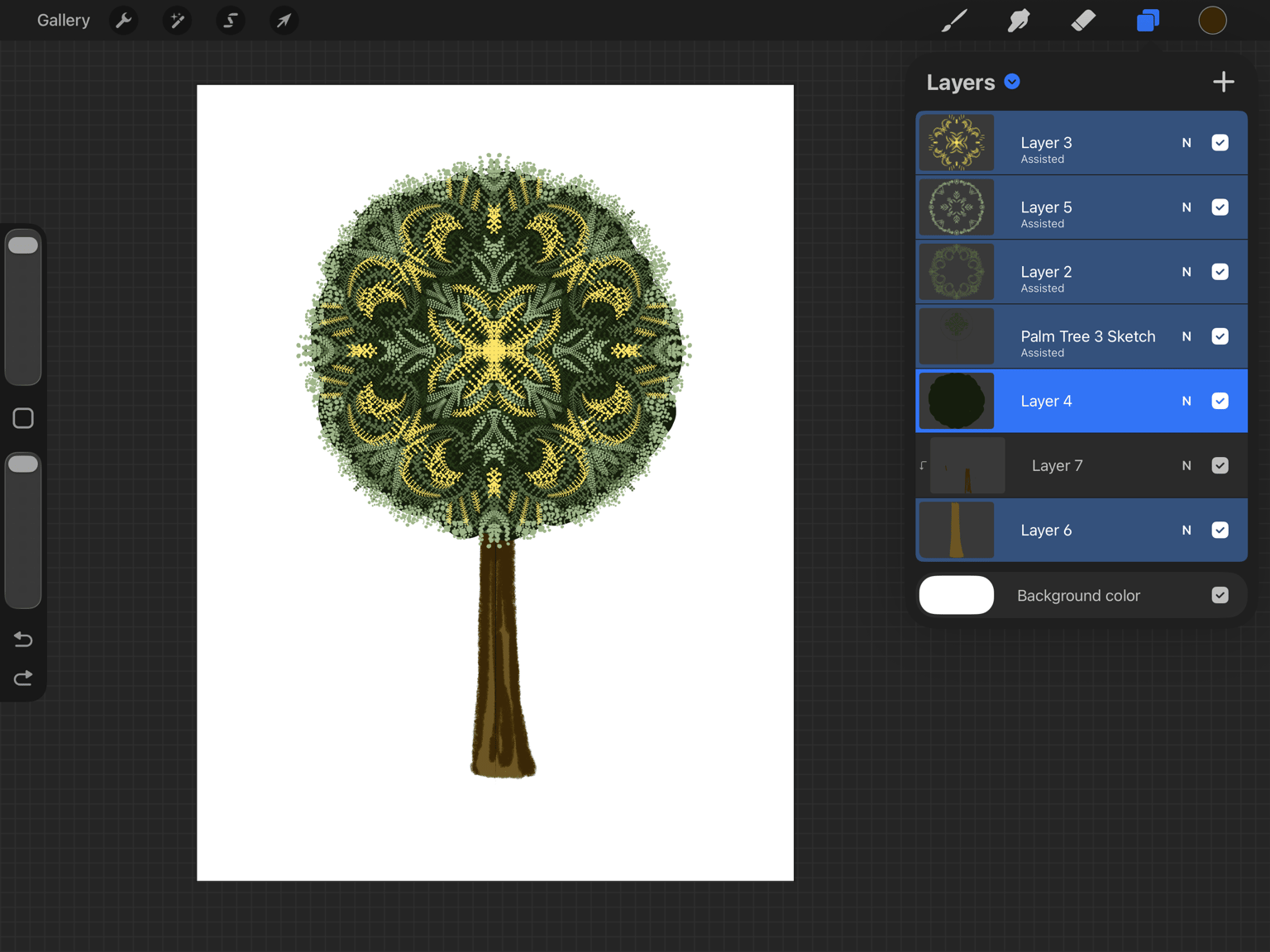
Task: Tap the Modify square button in sidebar
Action: (23, 418)
